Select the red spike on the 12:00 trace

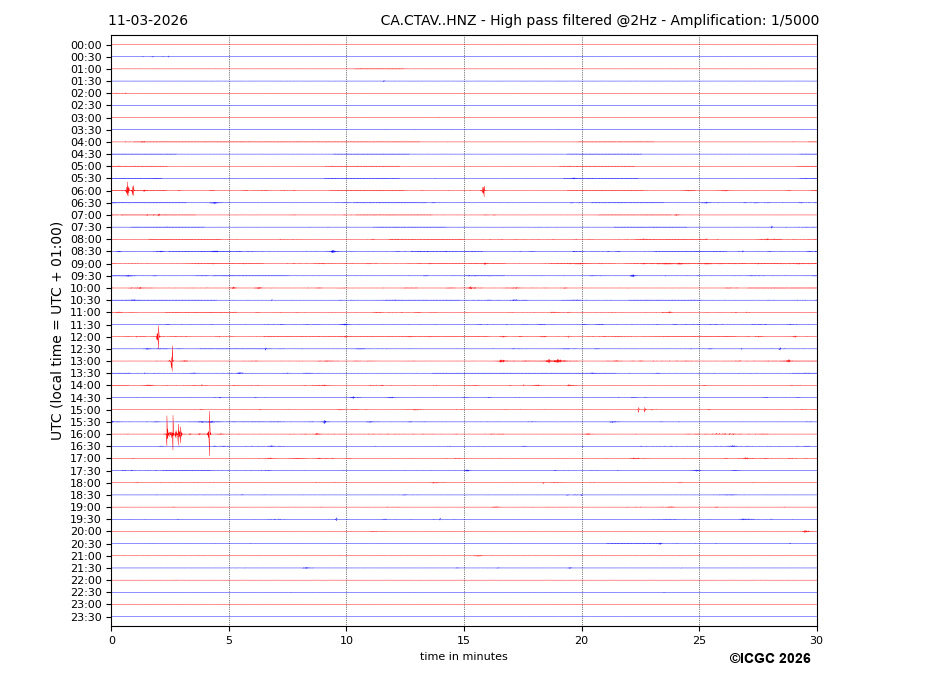[158, 337]
